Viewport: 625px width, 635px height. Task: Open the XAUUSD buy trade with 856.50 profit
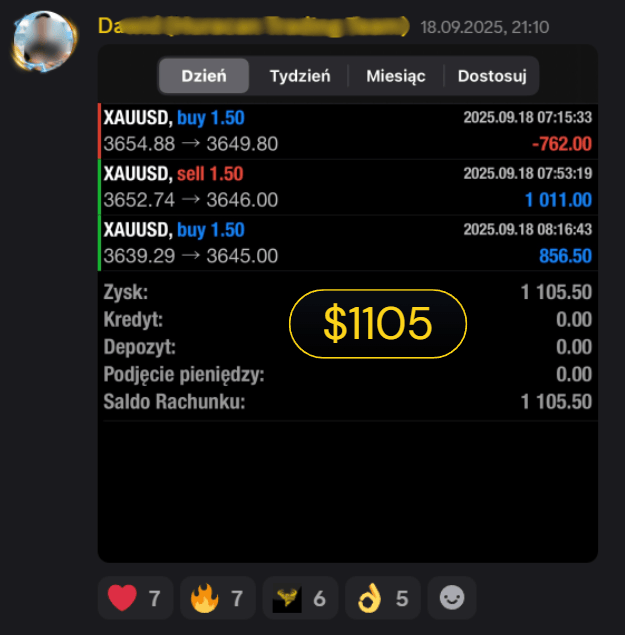[x=348, y=243]
